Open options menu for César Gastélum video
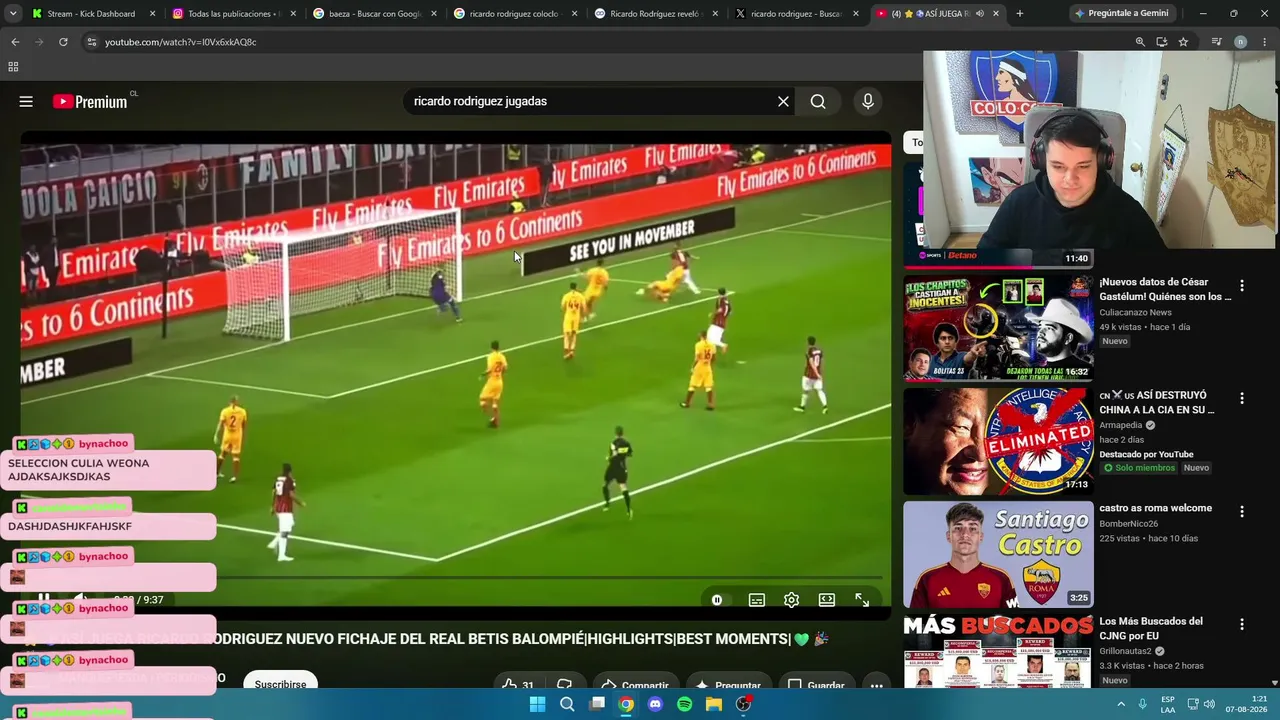 tap(1242, 285)
